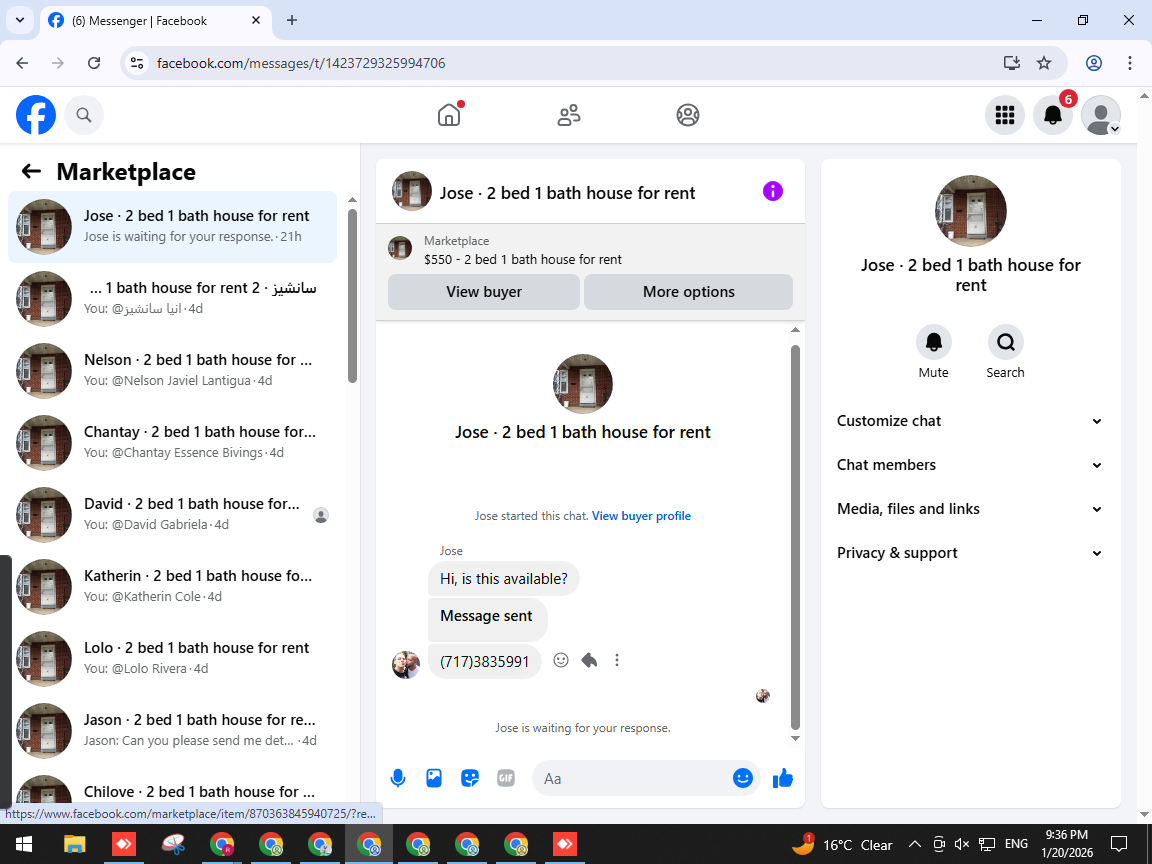Bookmark this page with the star icon
This screenshot has height=864, width=1152.
click(x=1044, y=63)
